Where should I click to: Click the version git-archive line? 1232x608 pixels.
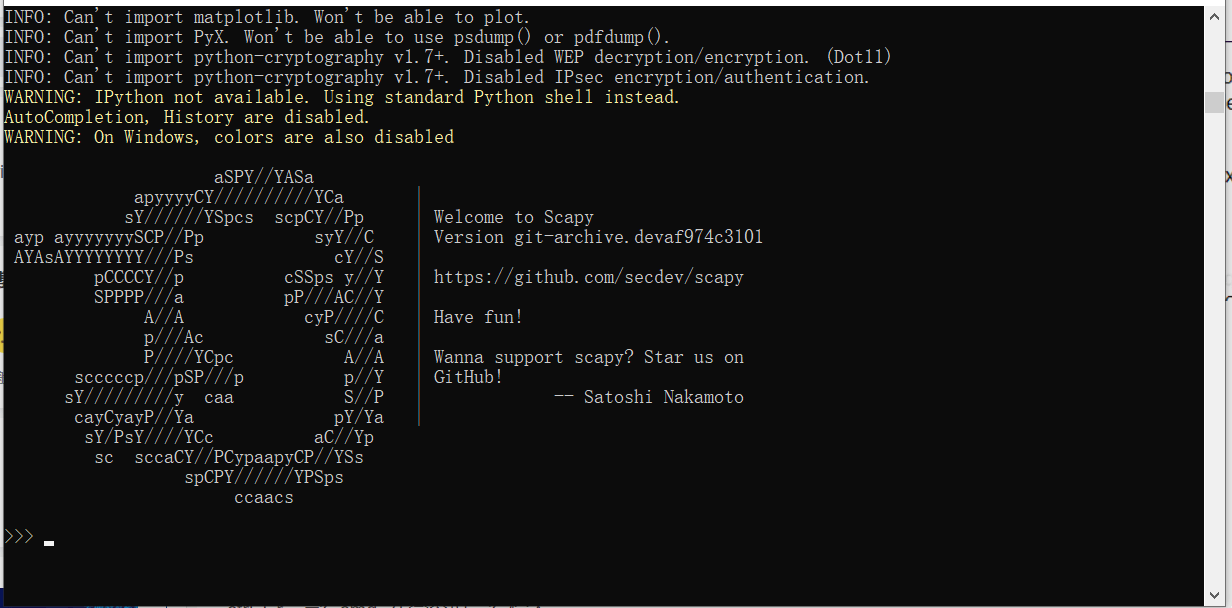598,237
